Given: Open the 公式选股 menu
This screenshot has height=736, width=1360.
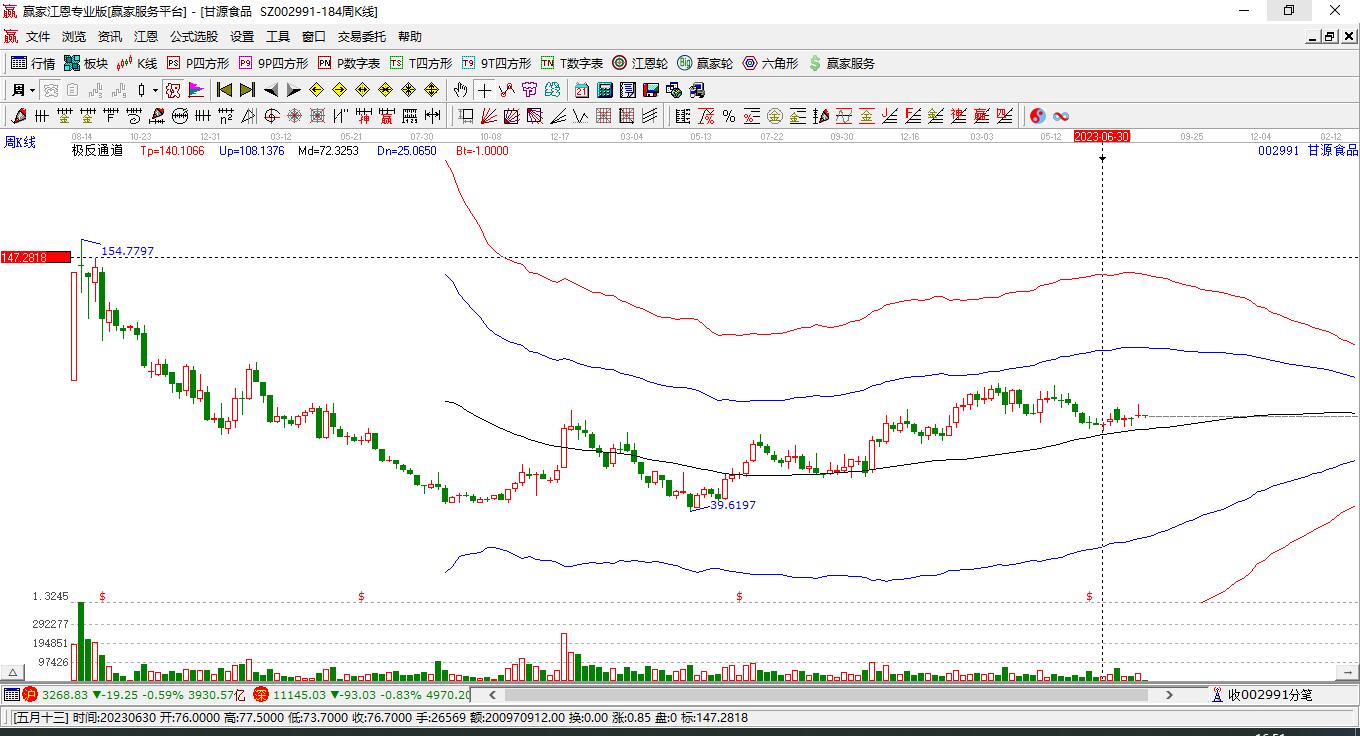Looking at the screenshot, I should (x=193, y=37).
